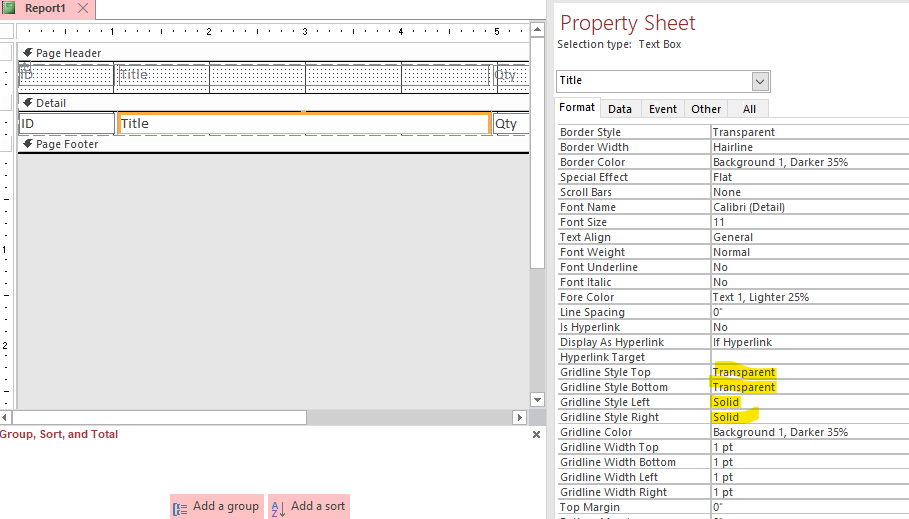The width and height of the screenshot is (909, 519).
Task: Switch to the Format tab
Action: (x=577, y=107)
